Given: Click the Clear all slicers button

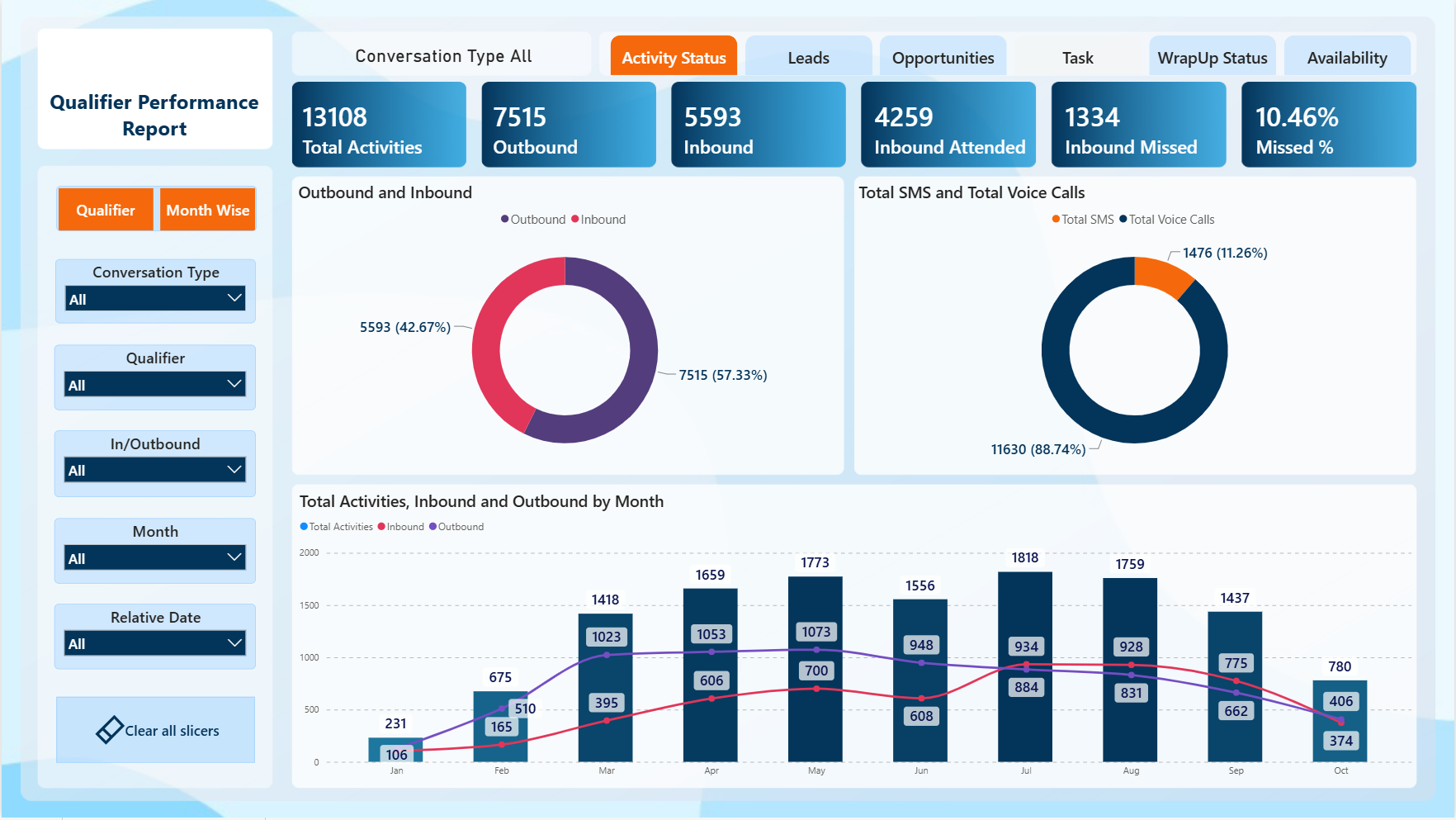Looking at the screenshot, I should click(x=155, y=730).
